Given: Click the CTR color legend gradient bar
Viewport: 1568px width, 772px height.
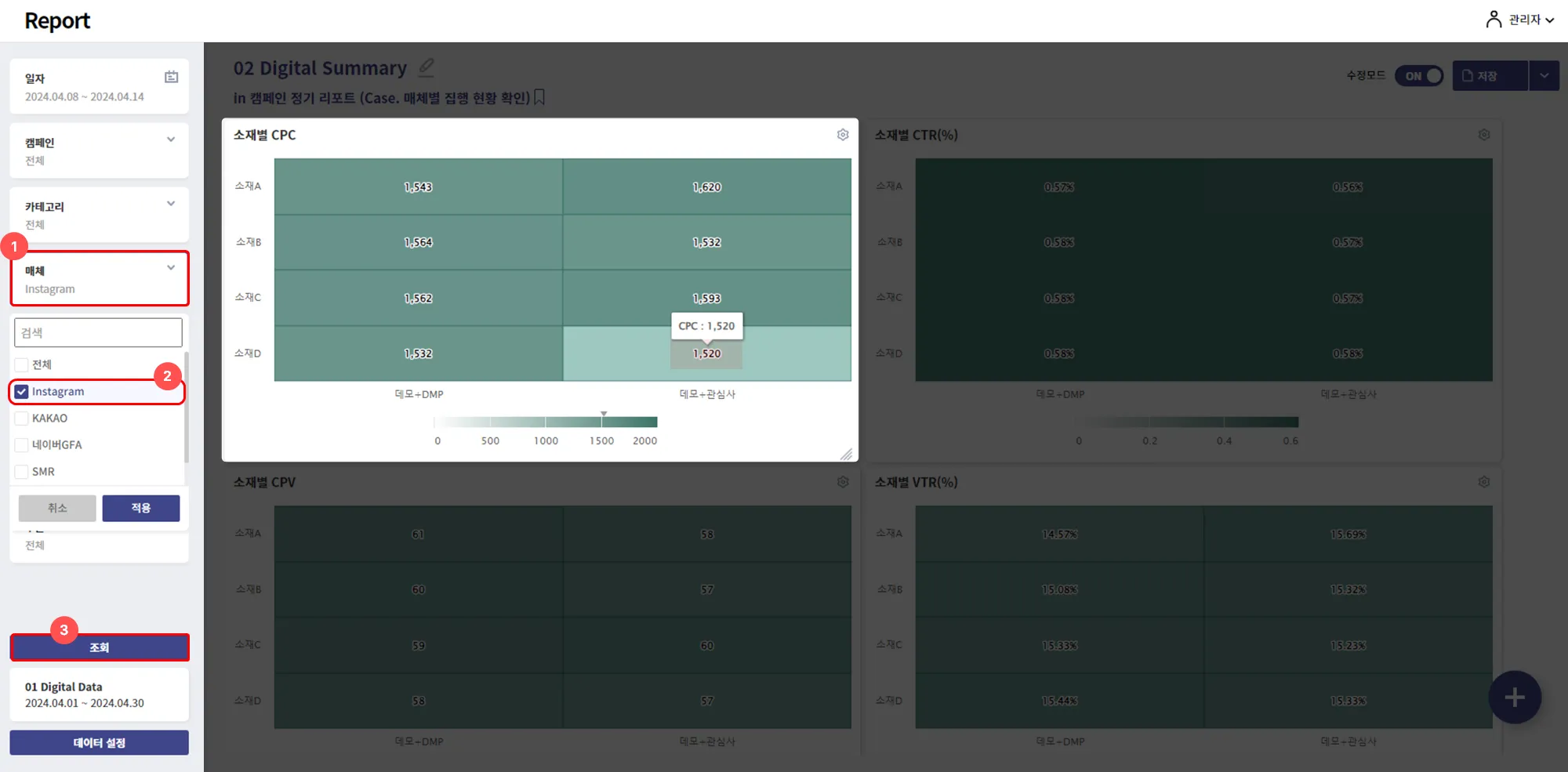Looking at the screenshot, I should click(1189, 422).
